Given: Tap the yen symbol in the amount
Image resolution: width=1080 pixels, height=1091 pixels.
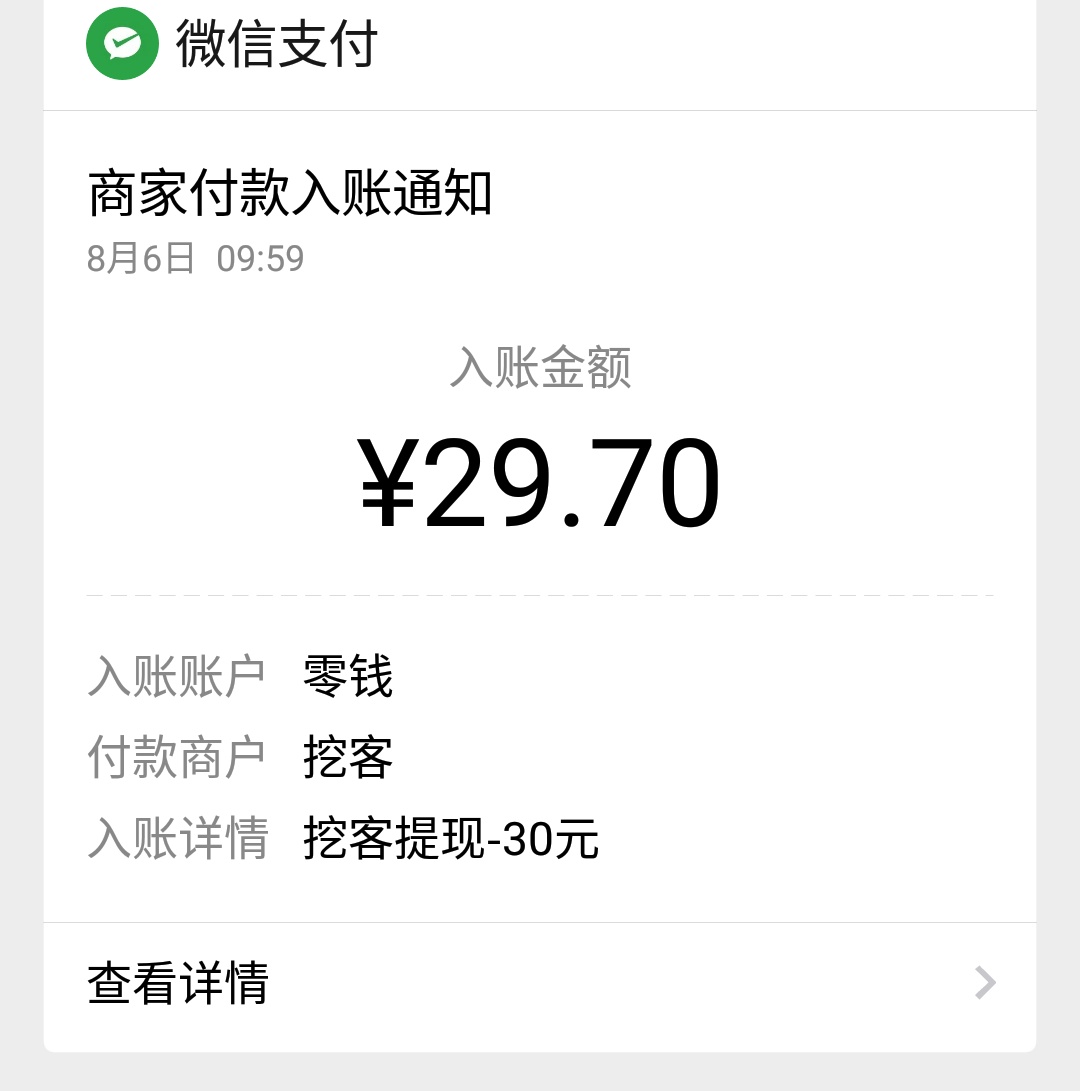Looking at the screenshot, I should click(388, 481).
